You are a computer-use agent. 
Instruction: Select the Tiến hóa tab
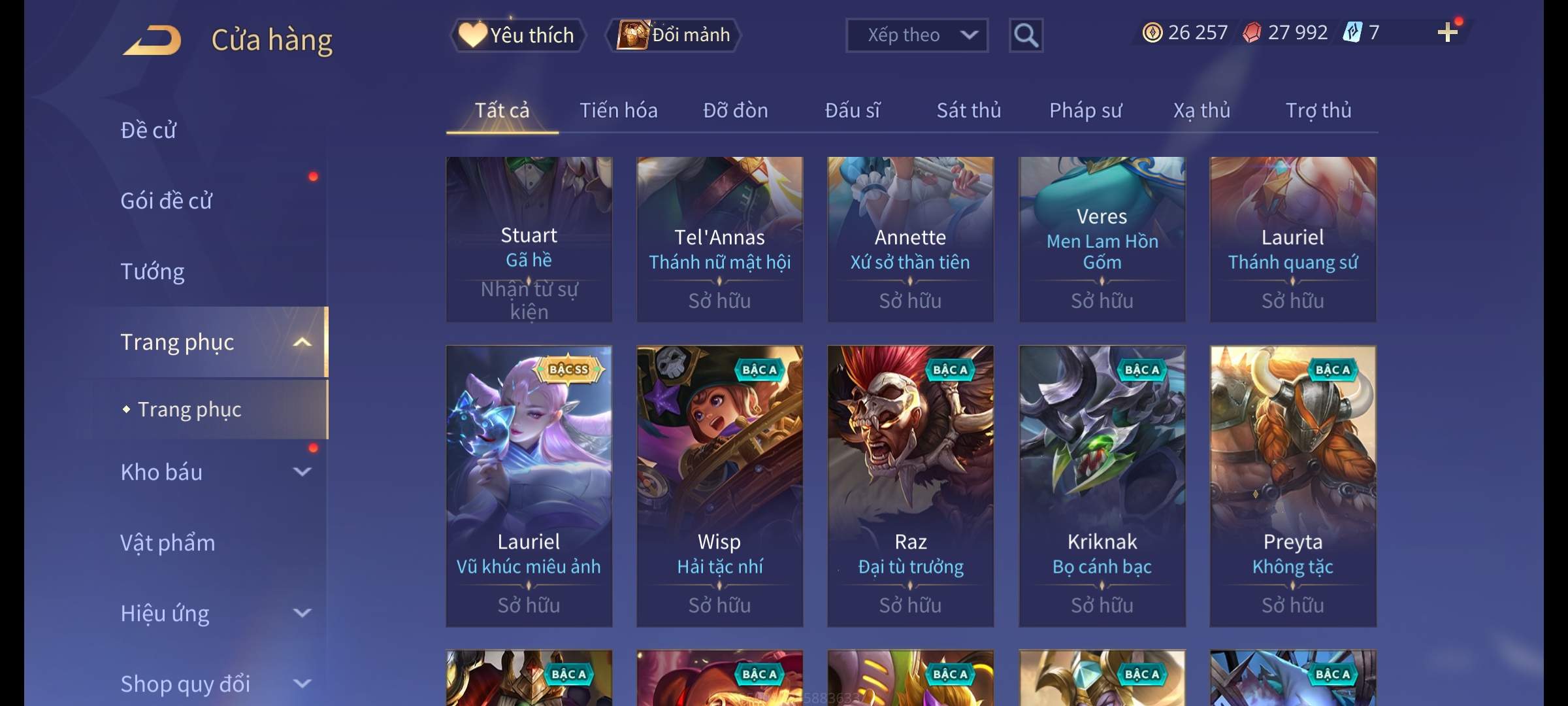[618, 110]
